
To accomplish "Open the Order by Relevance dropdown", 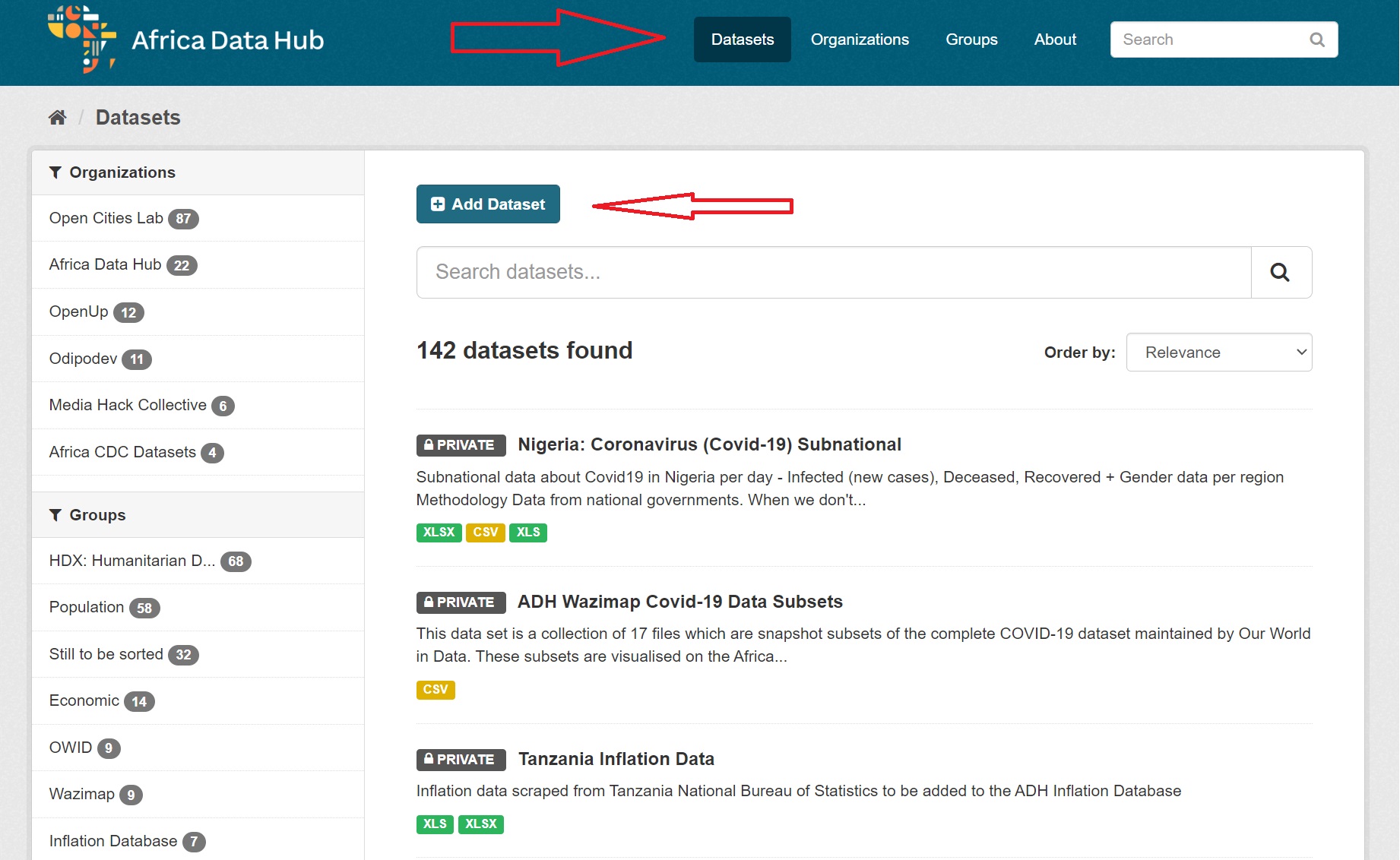I will 1218,353.
